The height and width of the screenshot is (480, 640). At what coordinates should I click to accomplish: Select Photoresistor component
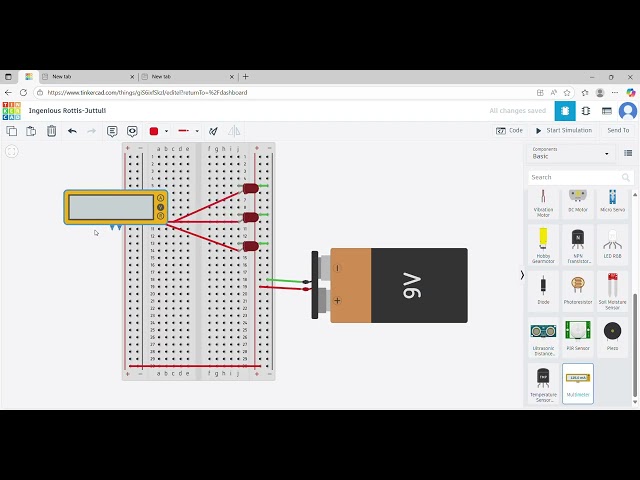578,291
